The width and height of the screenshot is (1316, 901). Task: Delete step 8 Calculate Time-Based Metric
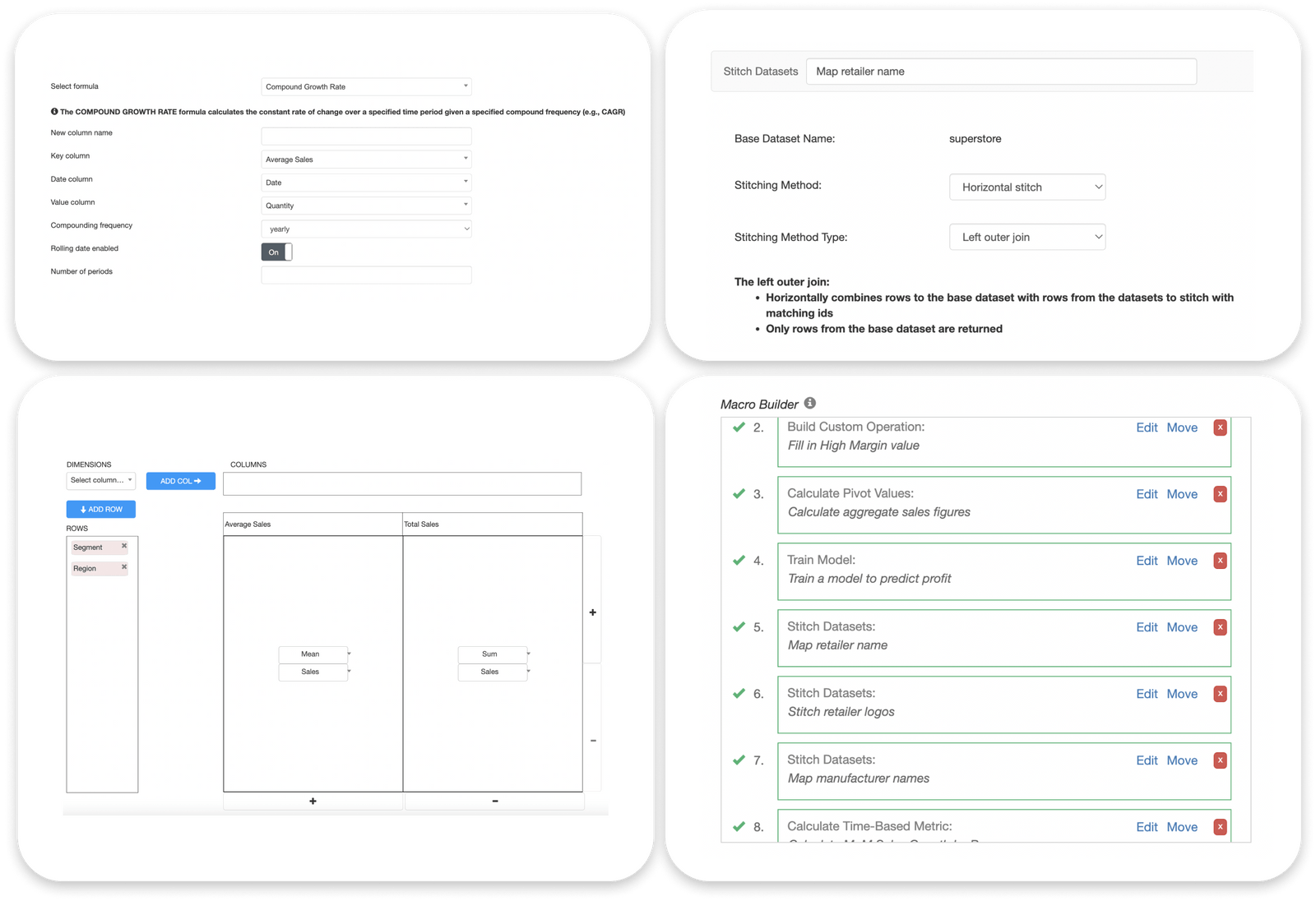1220,827
